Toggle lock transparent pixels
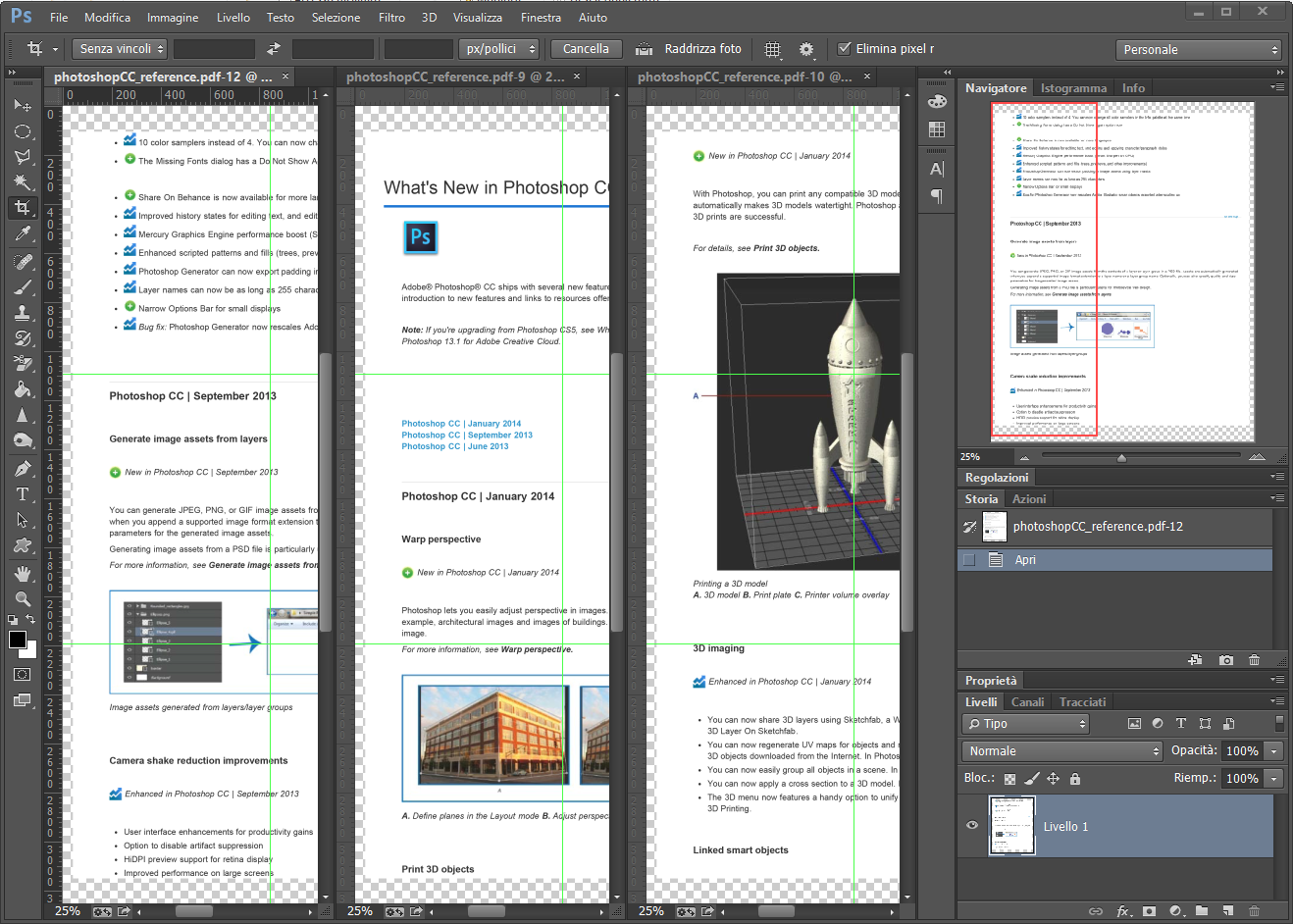 point(1009,779)
